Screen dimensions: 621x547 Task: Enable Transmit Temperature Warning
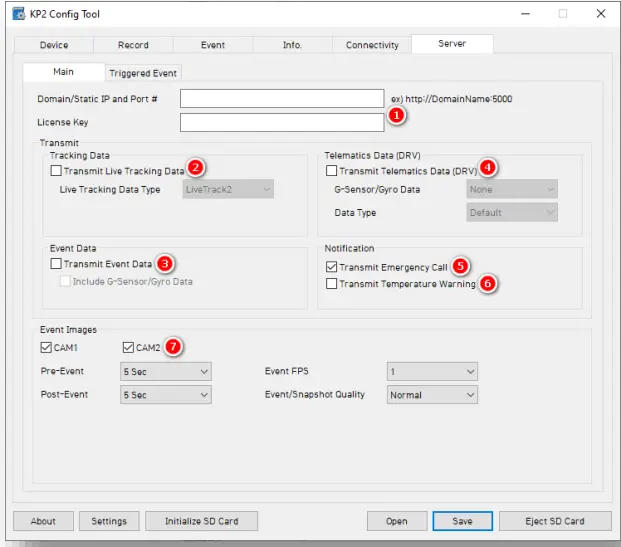coord(331,284)
